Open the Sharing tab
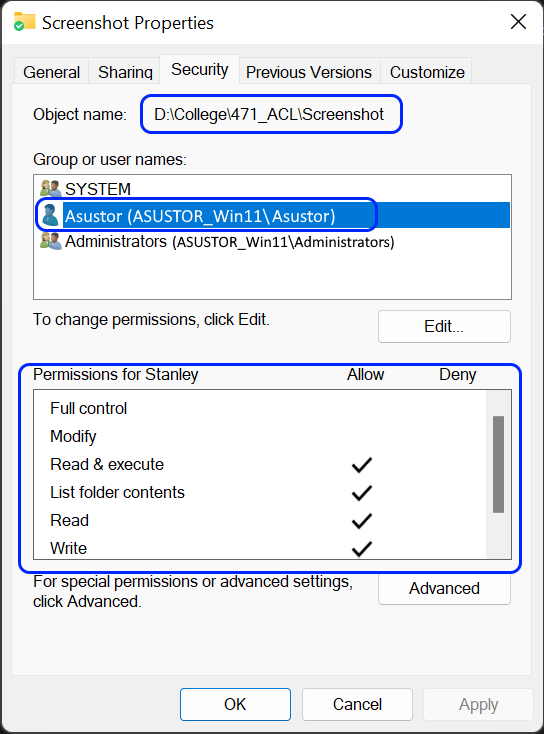The height and width of the screenshot is (734, 544). pyautogui.click(x=125, y=72)
